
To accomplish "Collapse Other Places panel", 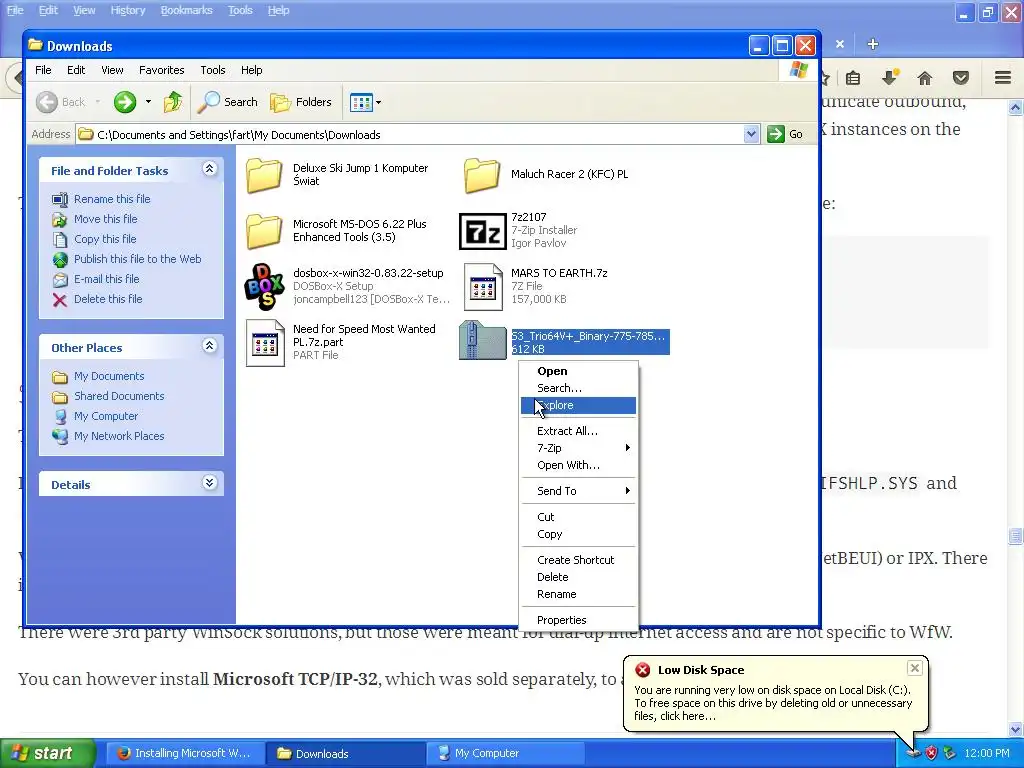I will [x=209, y=345].
